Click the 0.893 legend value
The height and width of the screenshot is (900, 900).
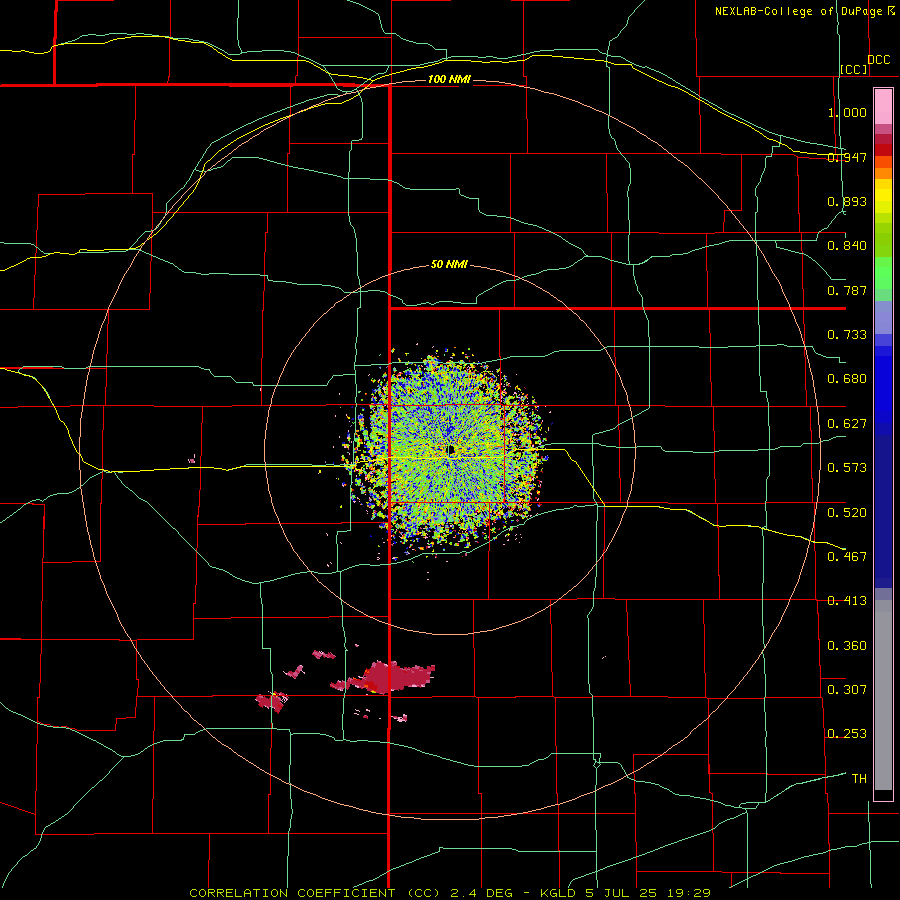847,201
